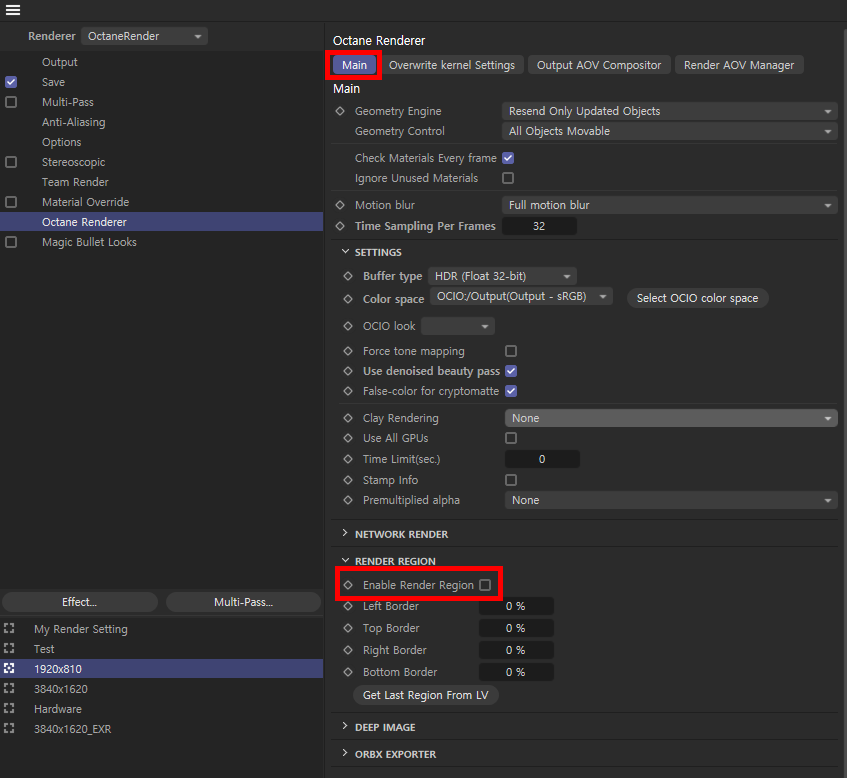Toggle Force tone mapping checkbox
Viewport: 847px width, 778px height.
tap(511, 351)
